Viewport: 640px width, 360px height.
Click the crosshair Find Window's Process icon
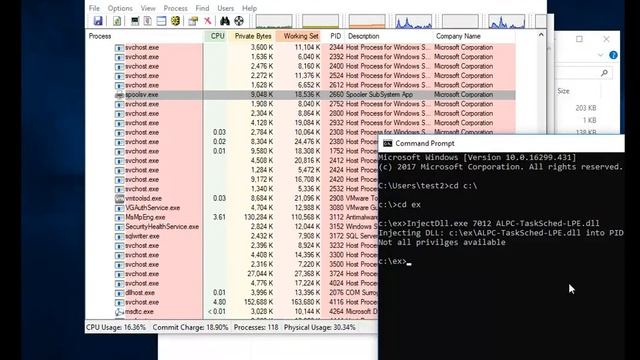(x=239, y=21)
